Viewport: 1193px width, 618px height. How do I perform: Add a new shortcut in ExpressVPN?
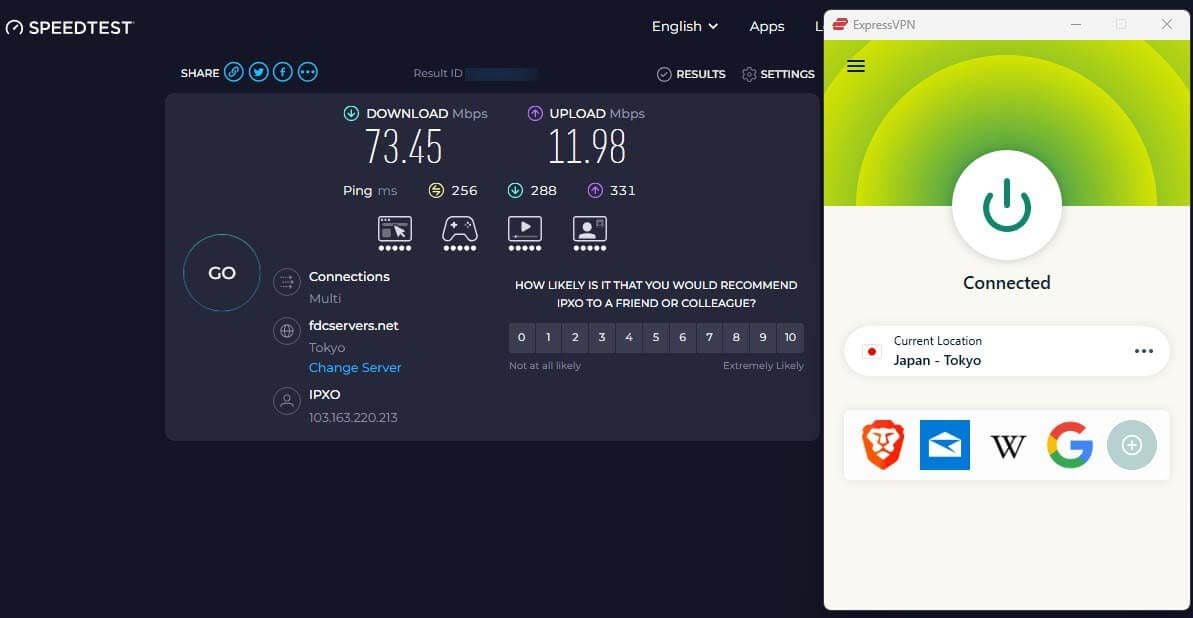click(1132, 445)
